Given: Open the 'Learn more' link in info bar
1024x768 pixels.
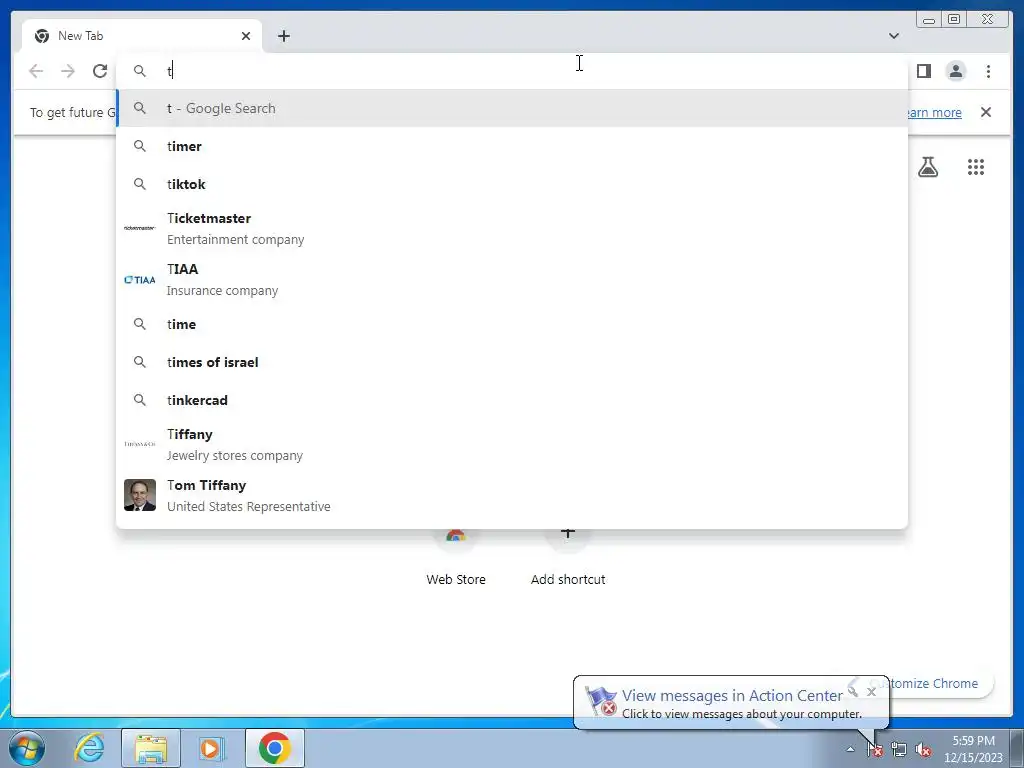Looking at the screenshot, I should [935, 112].
